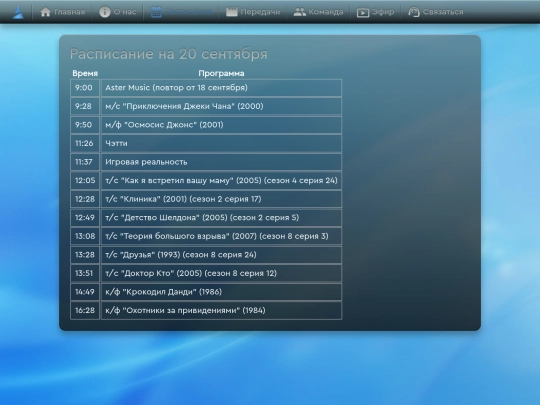Select Детство Шелдона program entry
This screenshot has height=405, width=540.
click(x=221, y=218)
